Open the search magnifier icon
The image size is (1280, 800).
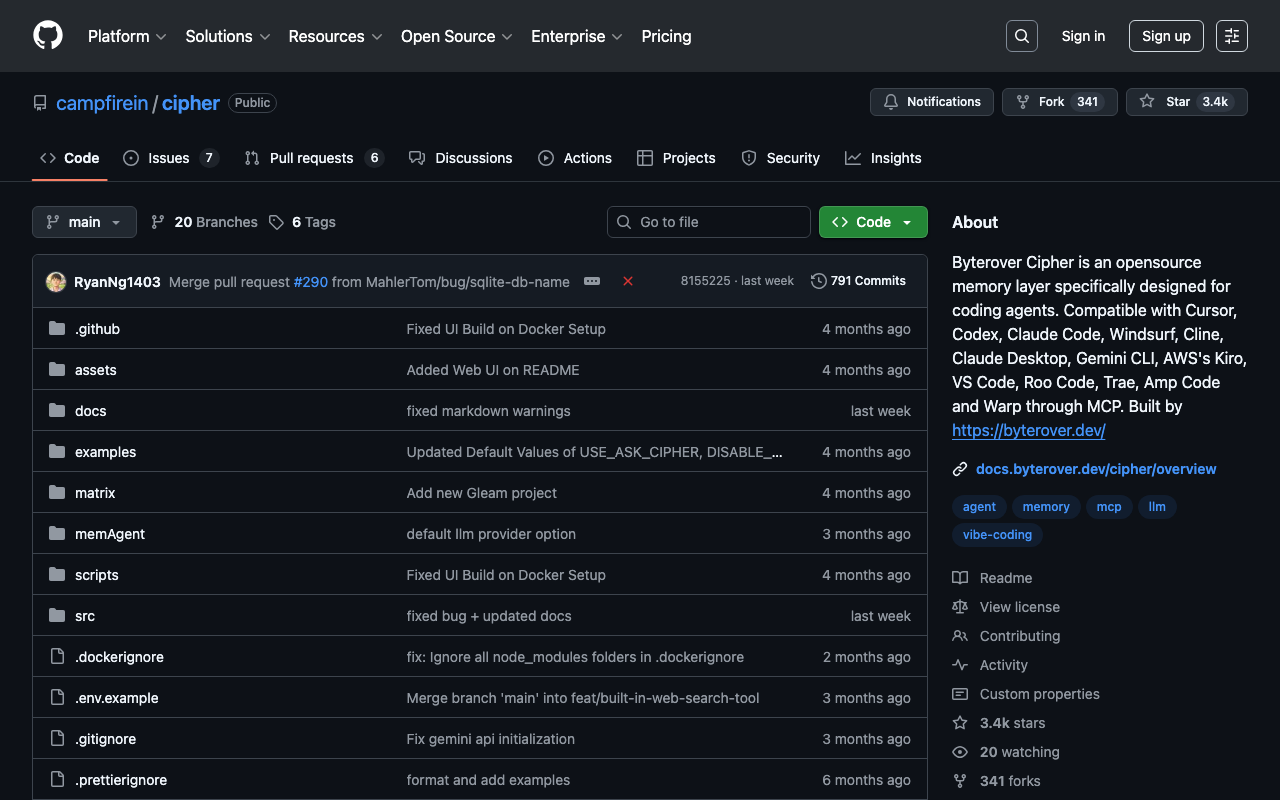click(x=1021, y=36)
